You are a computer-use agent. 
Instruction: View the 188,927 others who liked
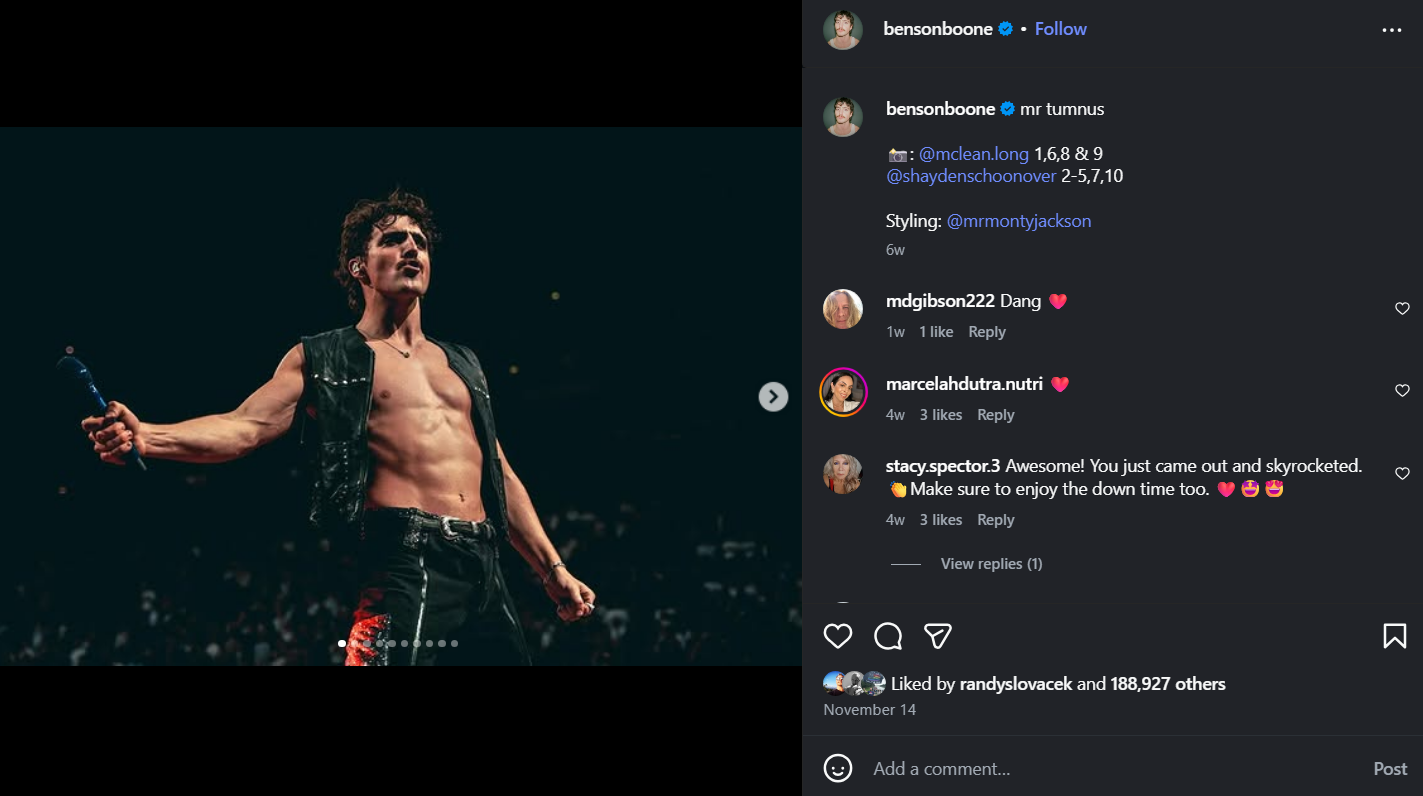tap(1168, 684)
